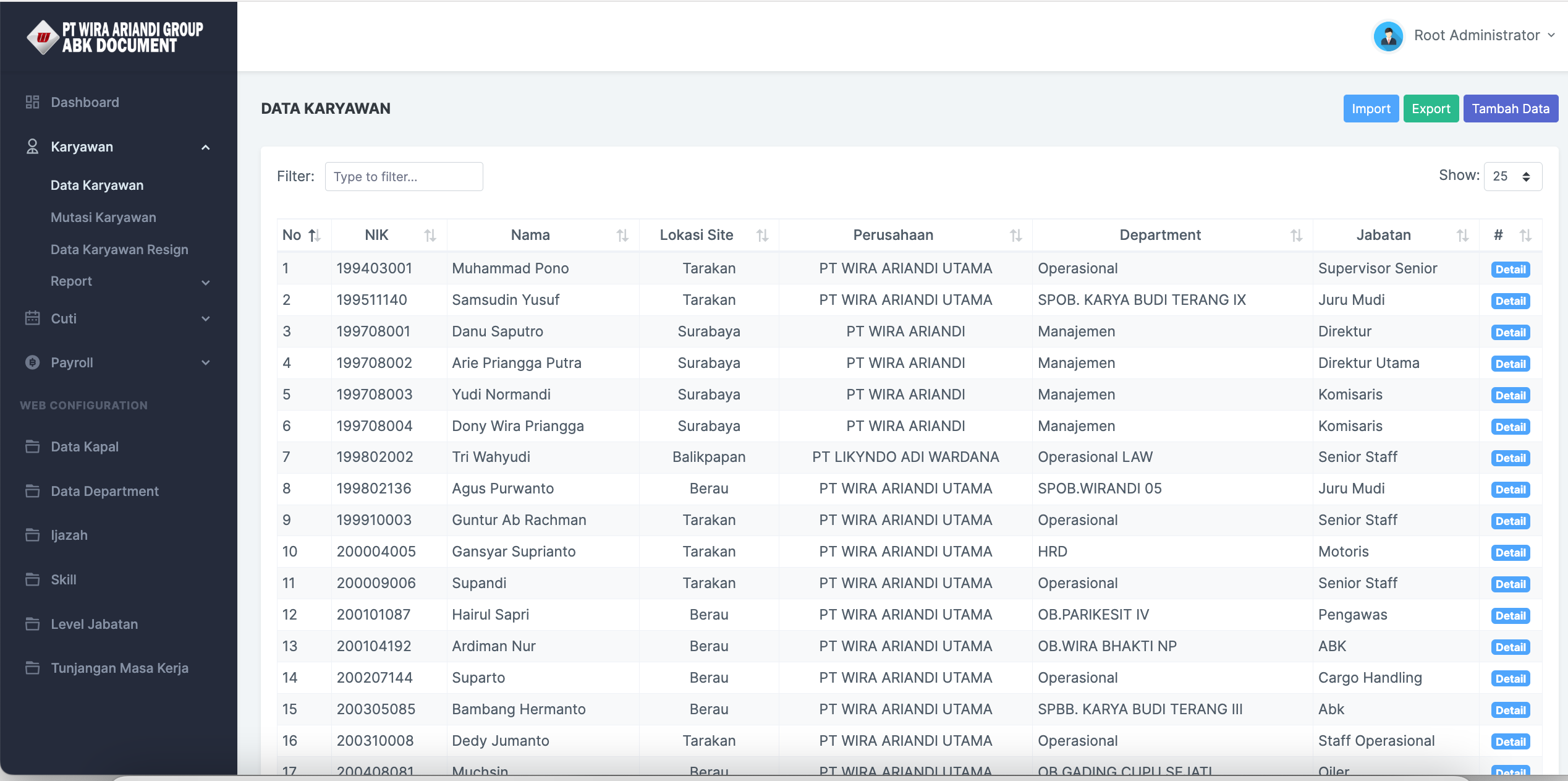Click the Ijazah folder icon
This screenshot has height=781, width=1568.
coord(32,535)
